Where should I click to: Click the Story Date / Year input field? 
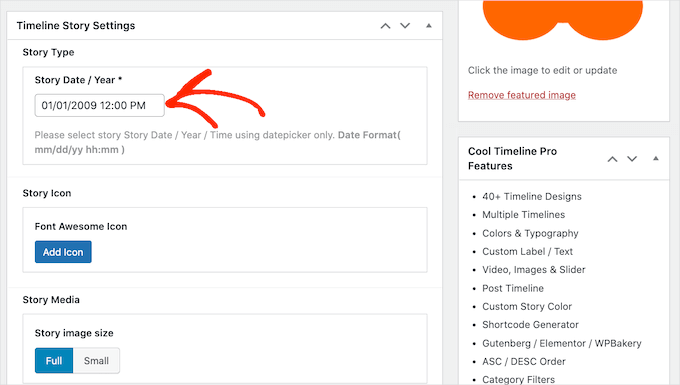click(100, 105)
